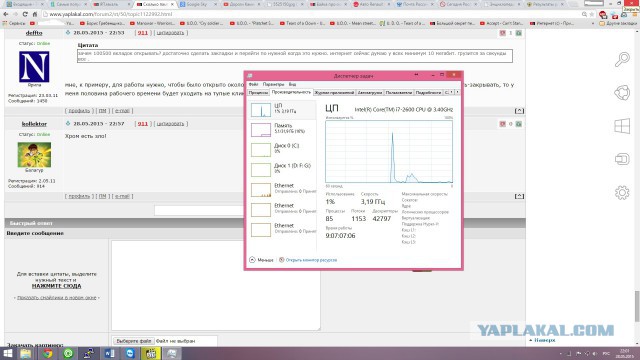Click the e-mail link under kollektor's post
The width and height of the screenshot is (640, 360).
pyautogui.click(x=122, y=196)
